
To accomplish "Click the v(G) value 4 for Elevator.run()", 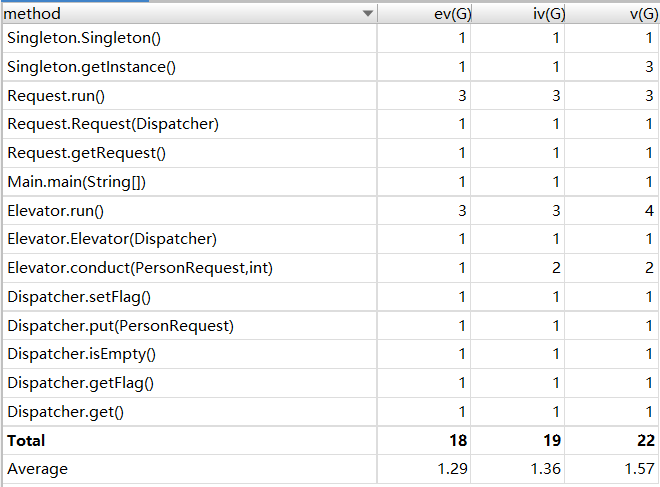I will click(x=649, y=210).
